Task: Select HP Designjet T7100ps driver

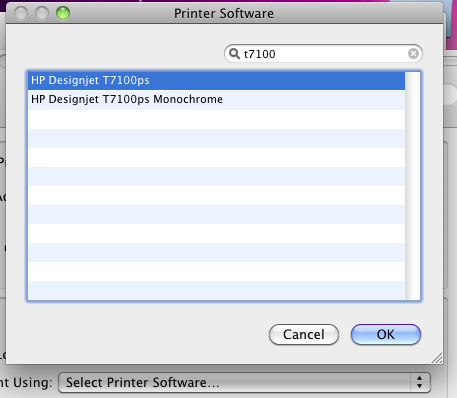Action: [216, 80]
